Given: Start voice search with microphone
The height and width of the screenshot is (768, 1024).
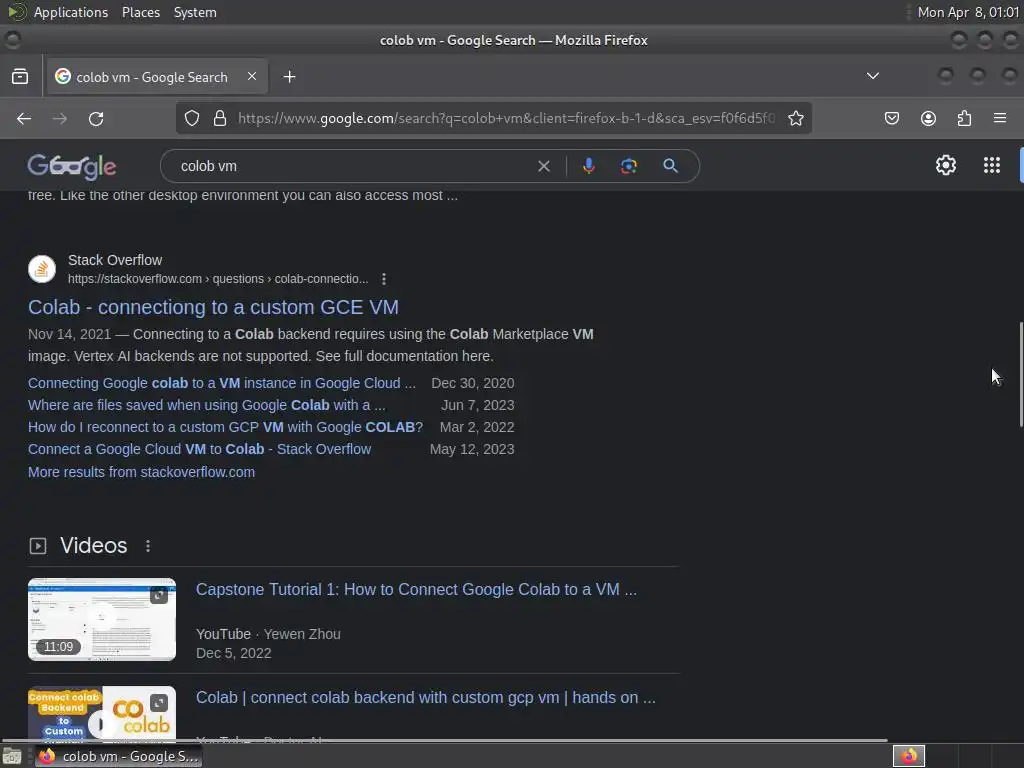Looking at the screenshot, I should tap(588, 166).
